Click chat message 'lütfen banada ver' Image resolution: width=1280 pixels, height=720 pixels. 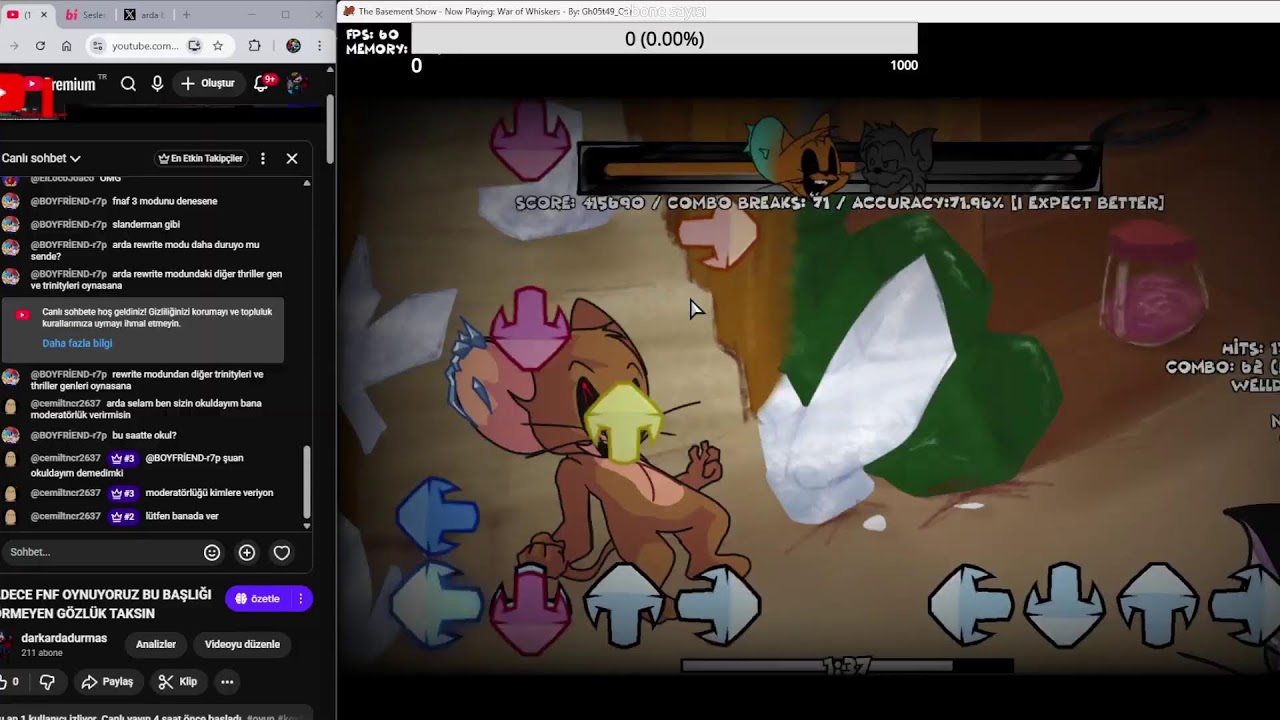[182, 516]
